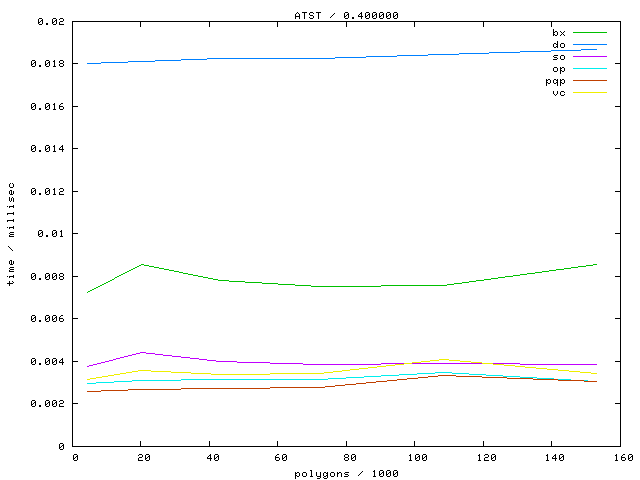Select the "so" legend label
Image resolution: width=640 pixels, height=480 pixels.
pos(558,57)
